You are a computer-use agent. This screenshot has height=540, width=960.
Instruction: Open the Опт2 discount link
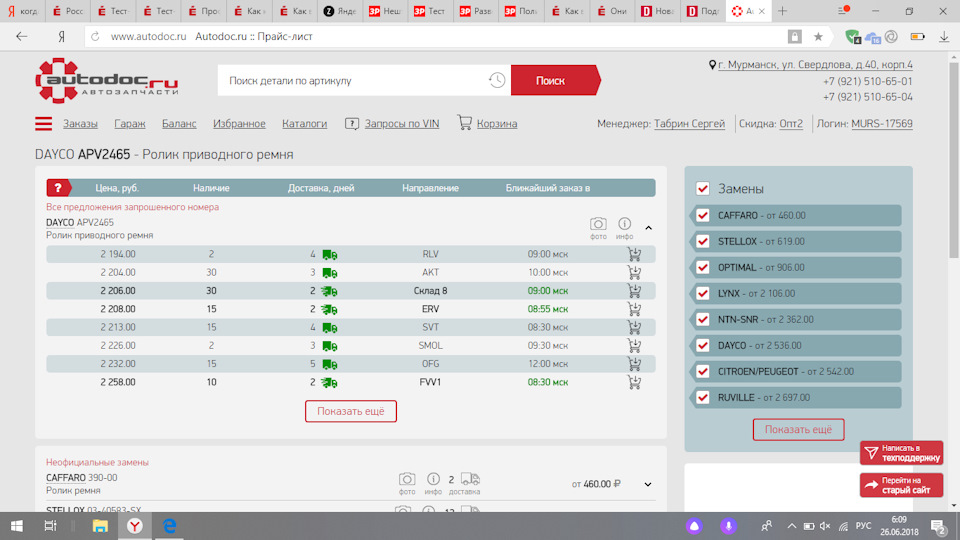coord(791,124)
